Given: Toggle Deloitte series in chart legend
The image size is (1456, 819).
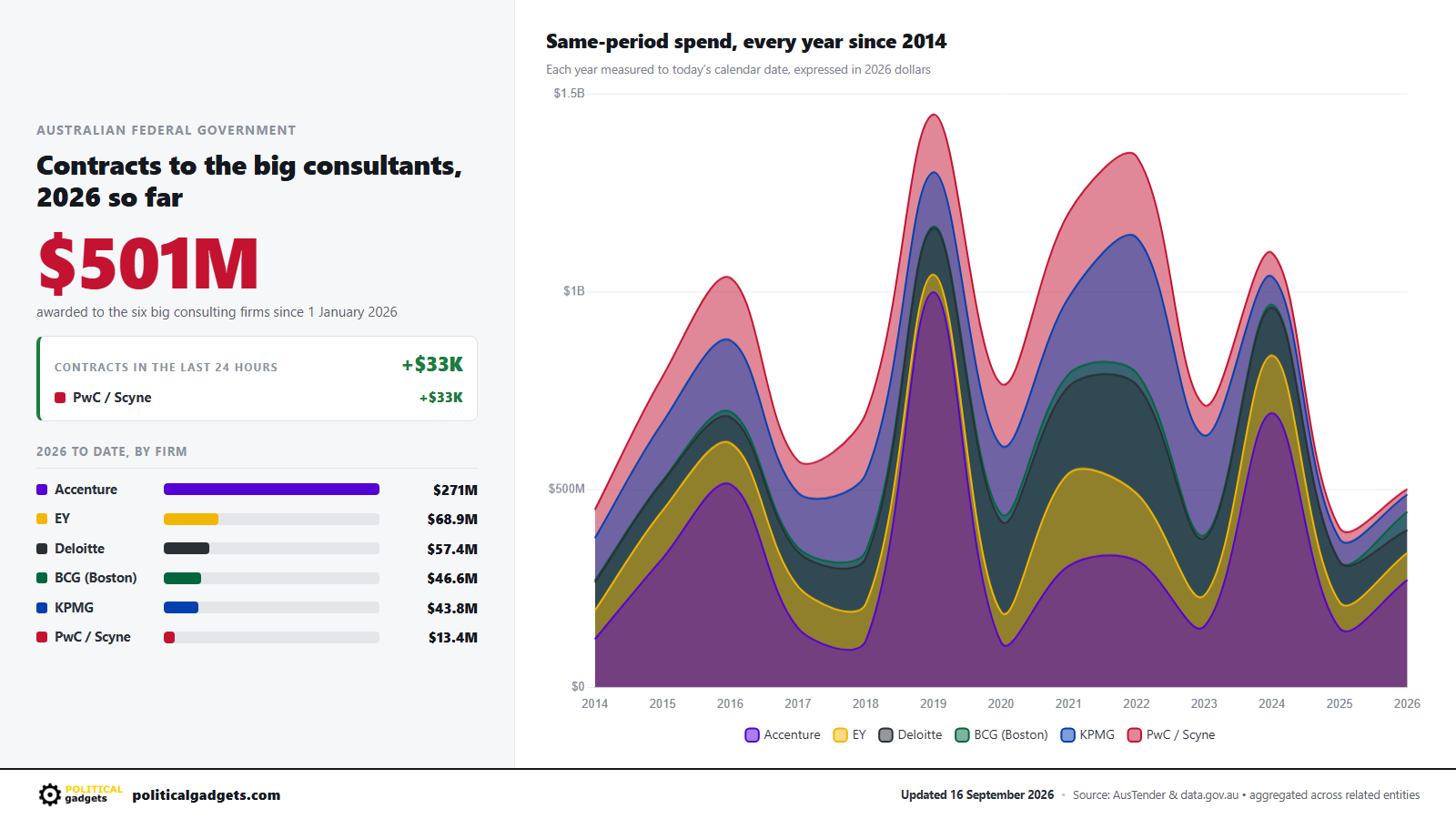Looking at the screenshot, I should (910, 735).
